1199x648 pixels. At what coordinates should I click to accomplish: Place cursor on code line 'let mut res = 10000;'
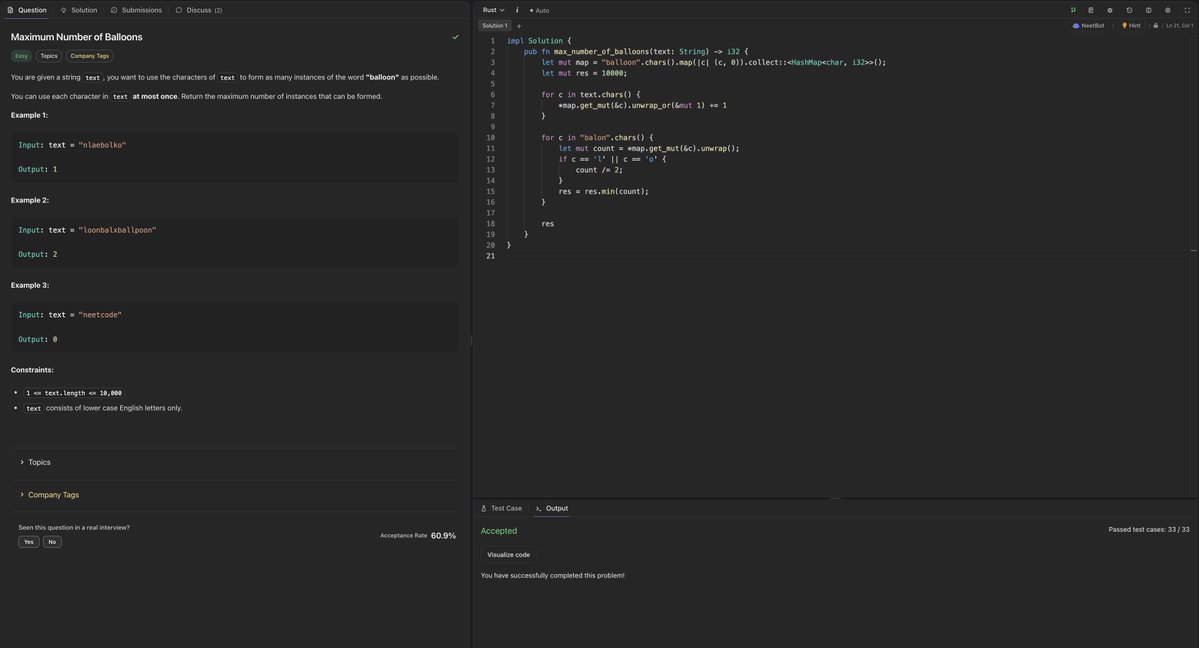pyautogui.click(x=584, y=73)
